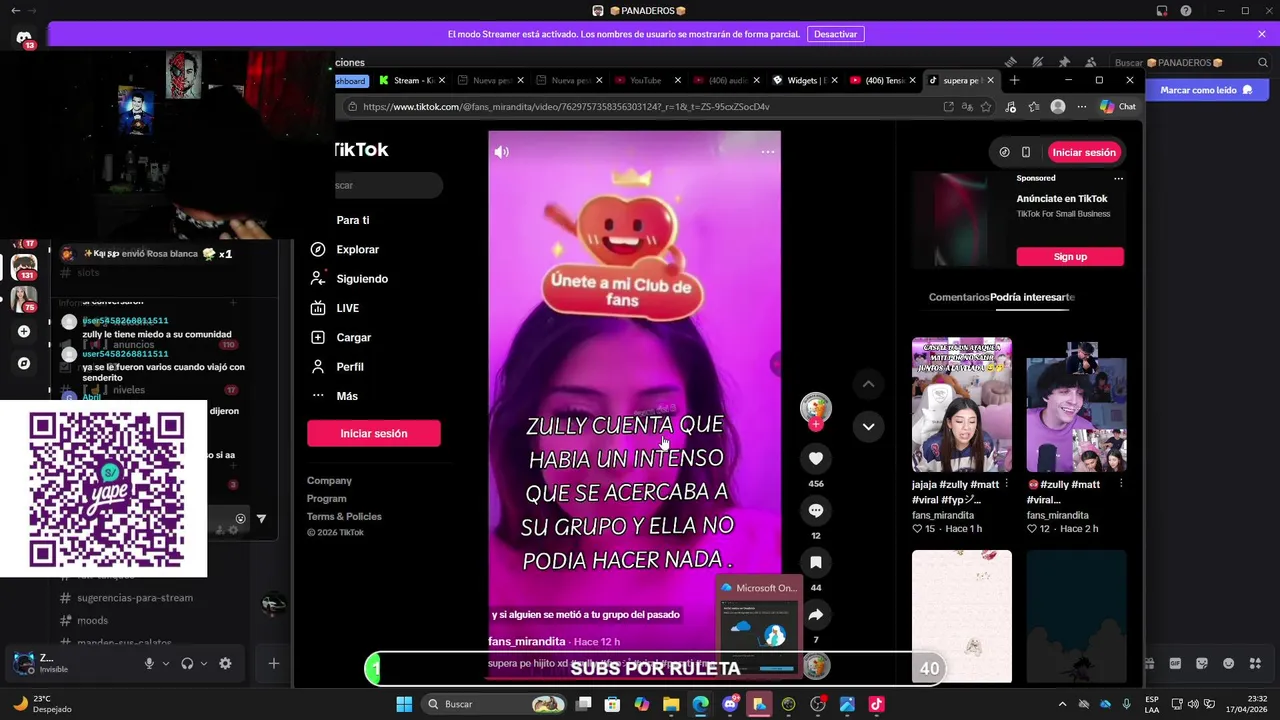
Task: Click Desactivar to disable Streamer mode
Action: (835, 34)
